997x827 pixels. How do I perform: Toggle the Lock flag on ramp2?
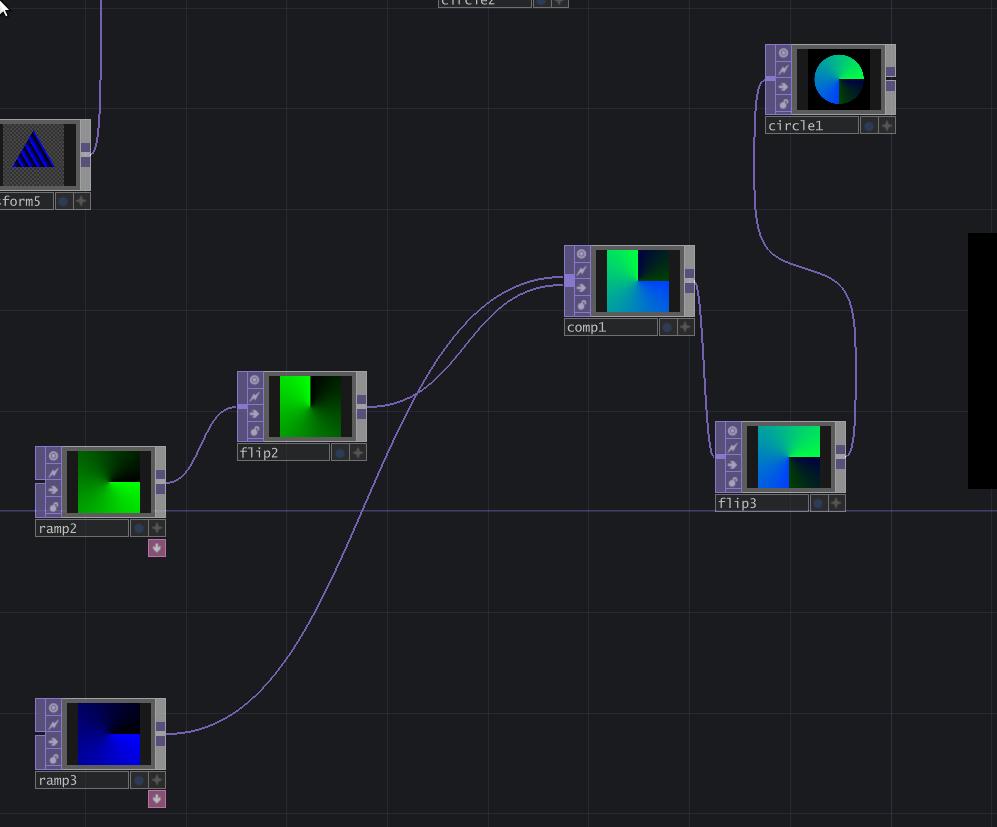click(53, 507)
